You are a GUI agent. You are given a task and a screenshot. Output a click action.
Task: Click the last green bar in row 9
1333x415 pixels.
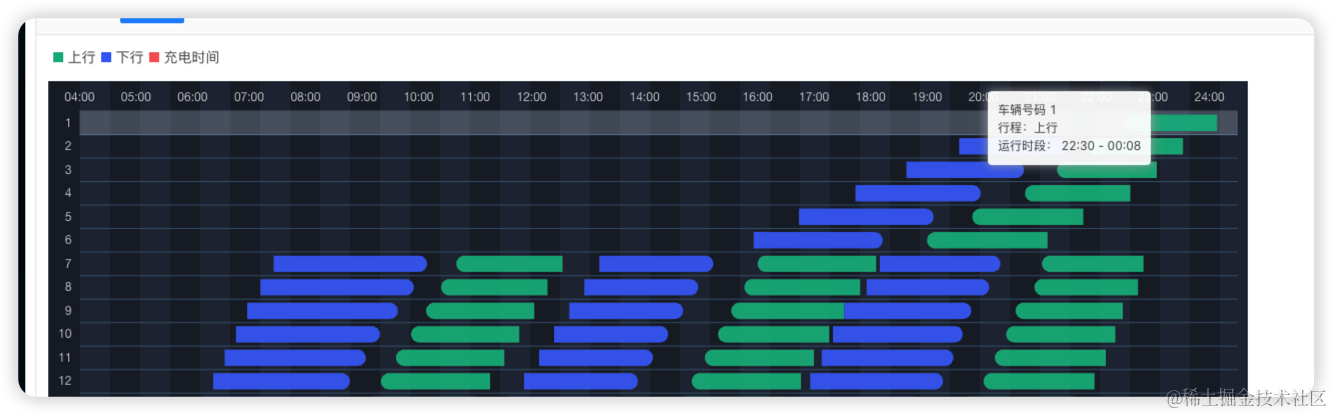pos(1069,311)
